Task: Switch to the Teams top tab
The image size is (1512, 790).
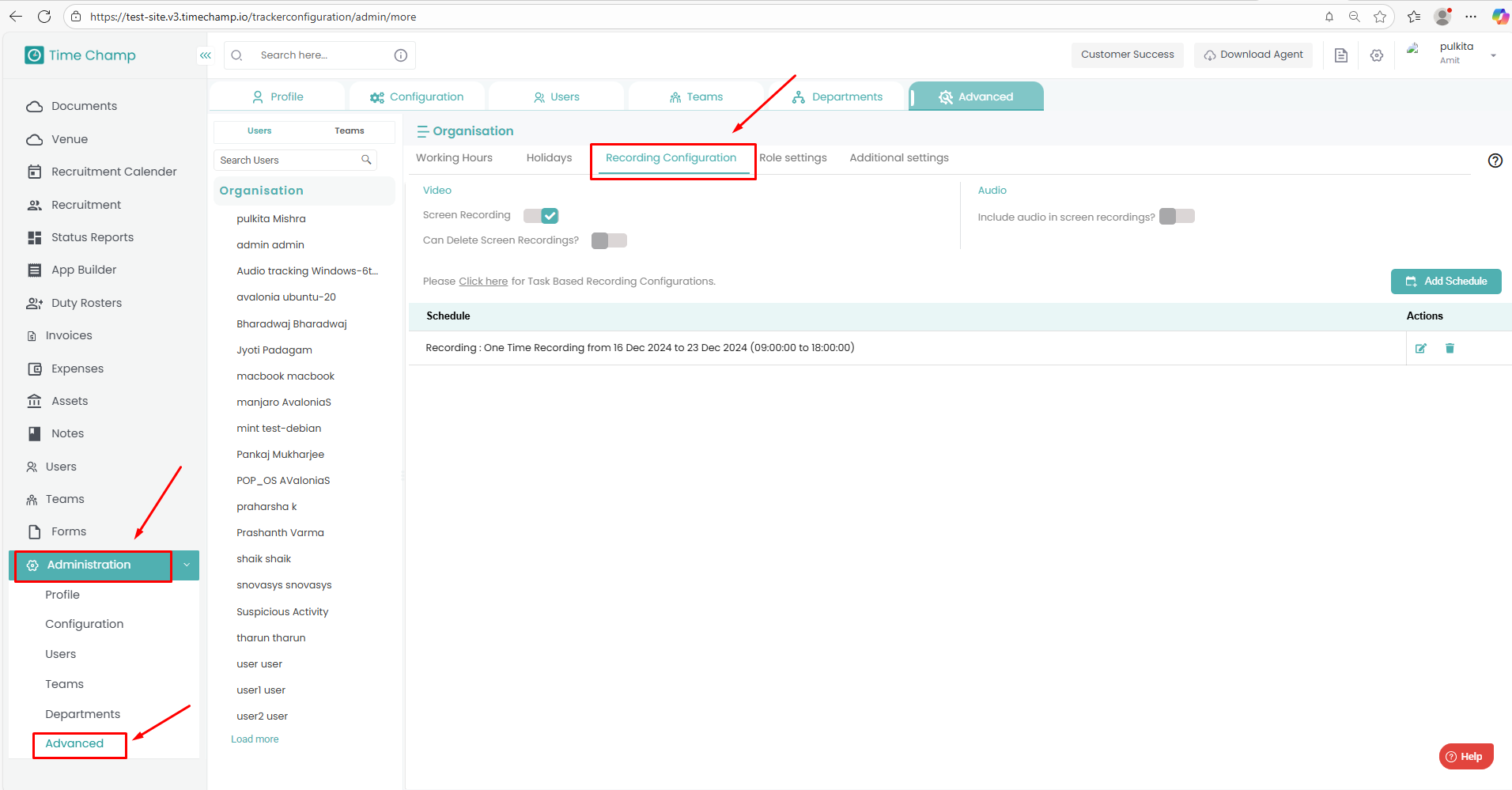Action: [696, 96]
